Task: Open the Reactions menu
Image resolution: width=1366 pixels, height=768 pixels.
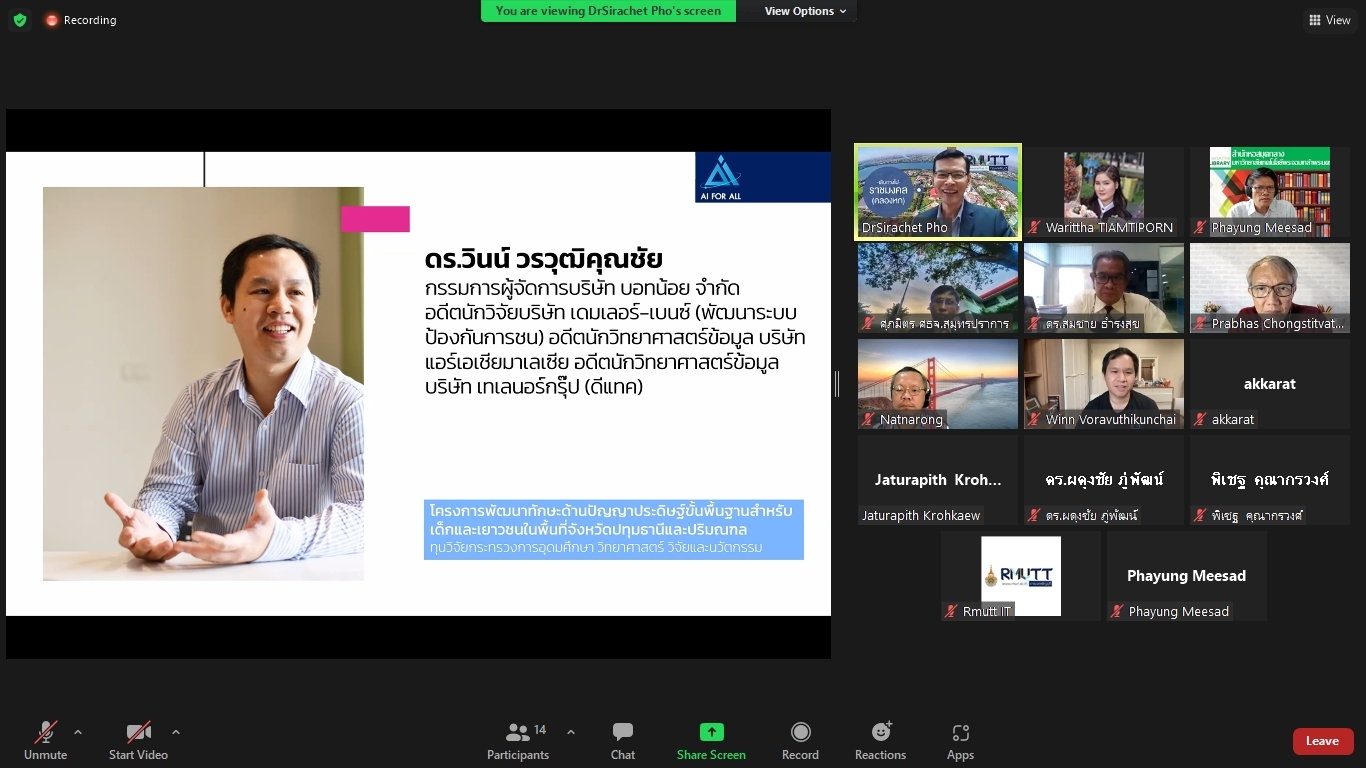Action: 880,741
